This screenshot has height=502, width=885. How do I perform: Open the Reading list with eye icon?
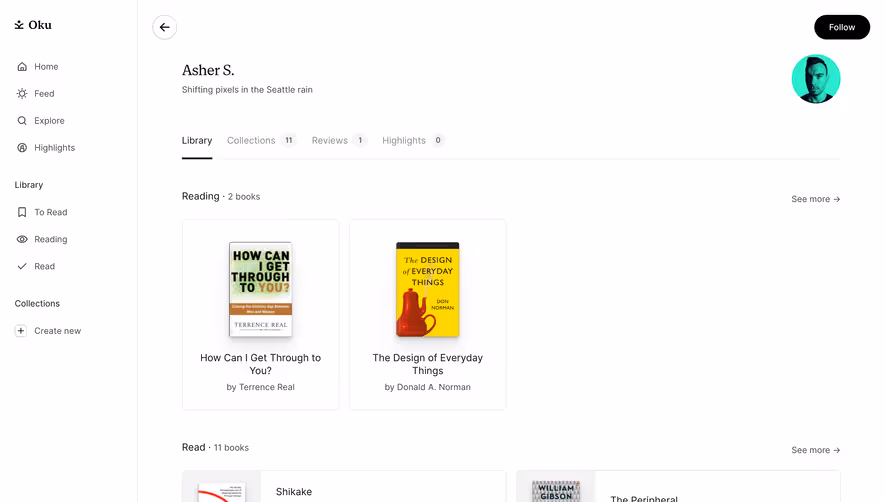click(42, 239)
